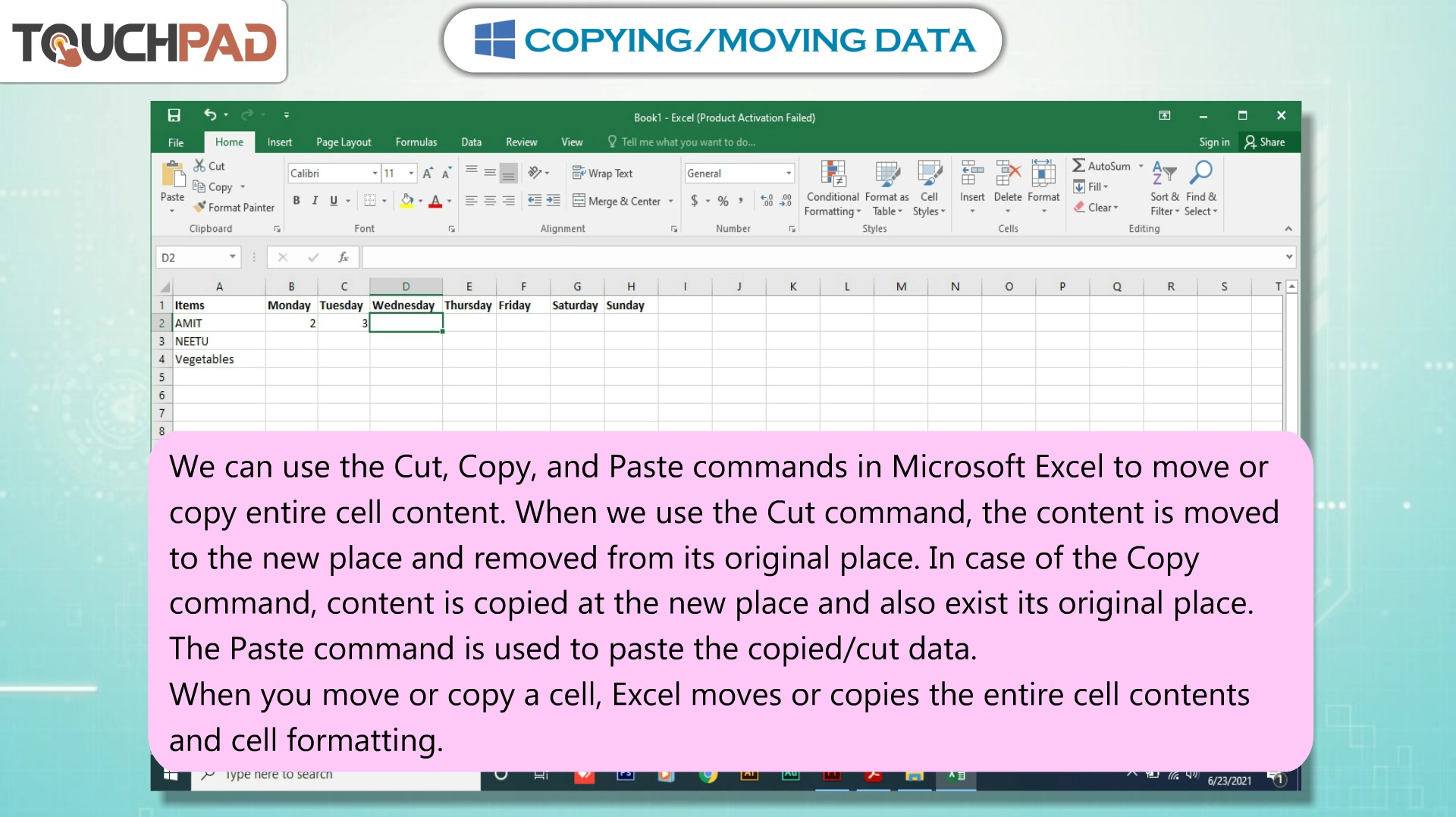1456x817 pixels.
Task: Apply Comma Style format
Action: (x=741, y=201)
